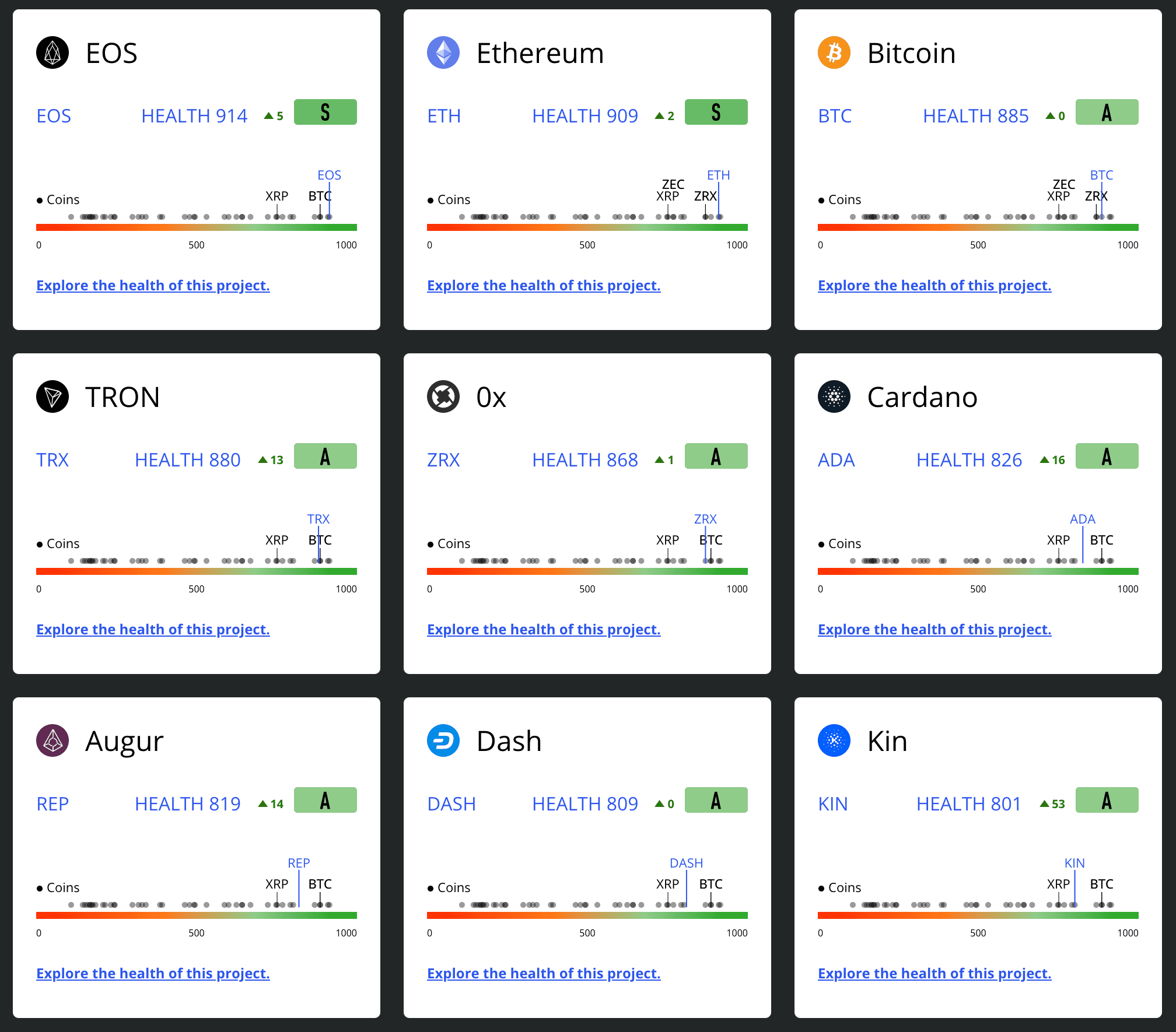Click the HEALTH 801 label on Kin

(969, 804)
